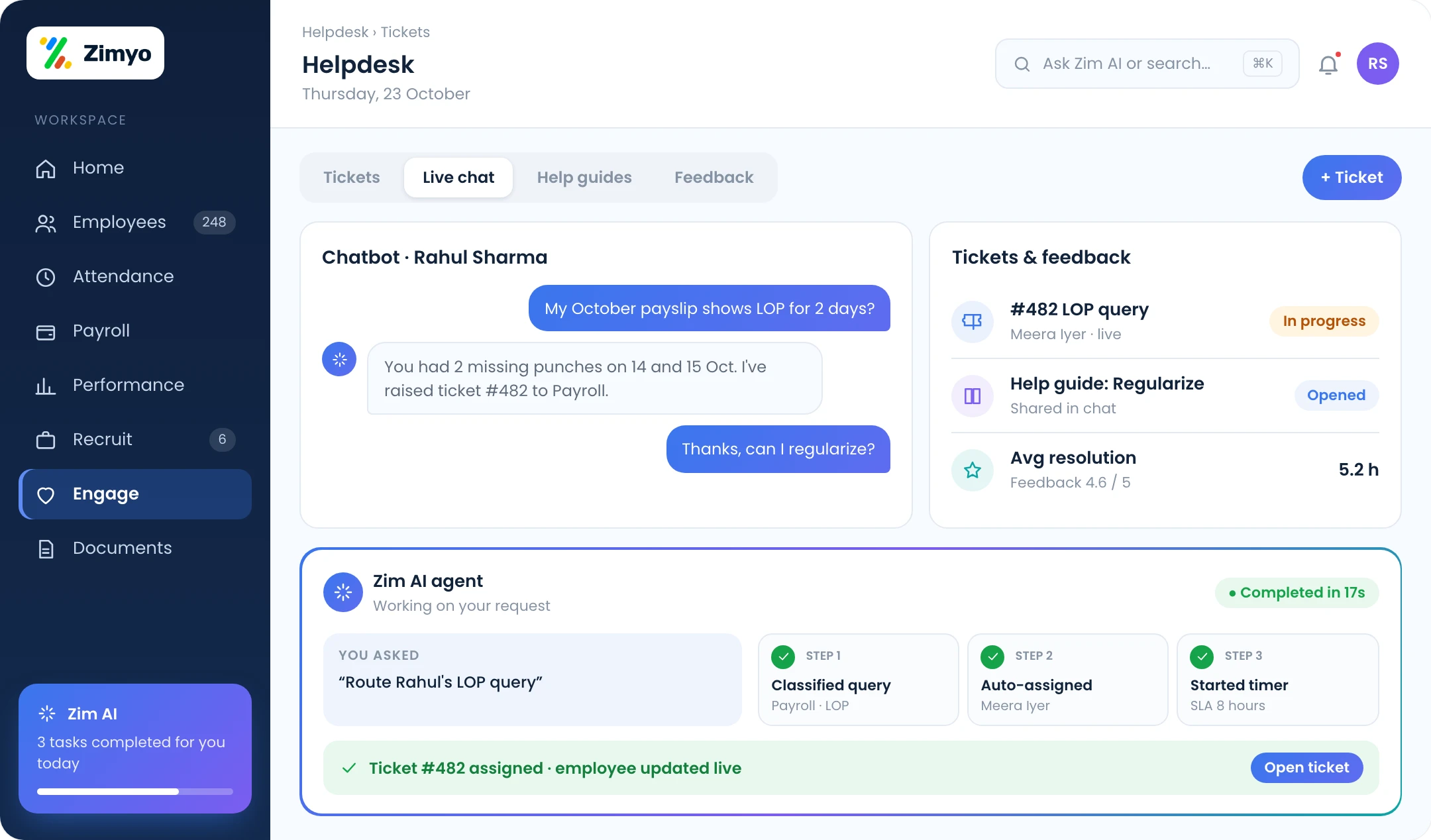The height and width of the screenshot is (840, 1431).
Task: Click the Opened status badge
Action: point(1336,395)
